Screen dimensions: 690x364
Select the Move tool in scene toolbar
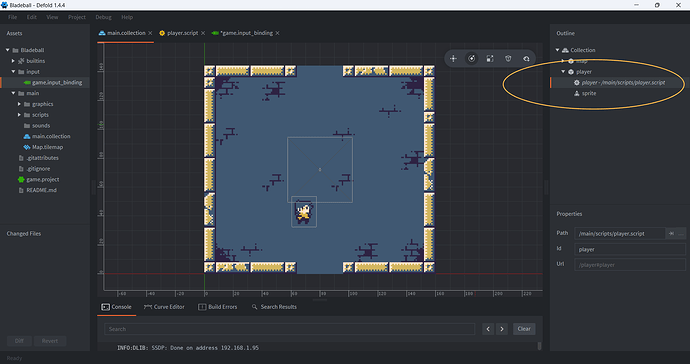point(453,59)
